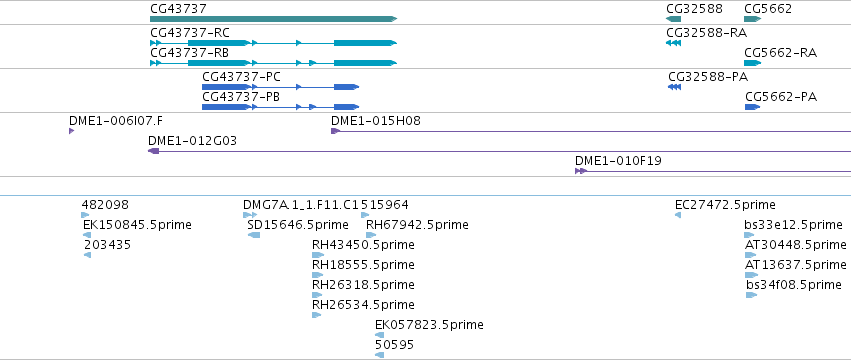Select transcript CG43737-RB
The height and width of the screenshot is (360, 851).
(274, 63)
